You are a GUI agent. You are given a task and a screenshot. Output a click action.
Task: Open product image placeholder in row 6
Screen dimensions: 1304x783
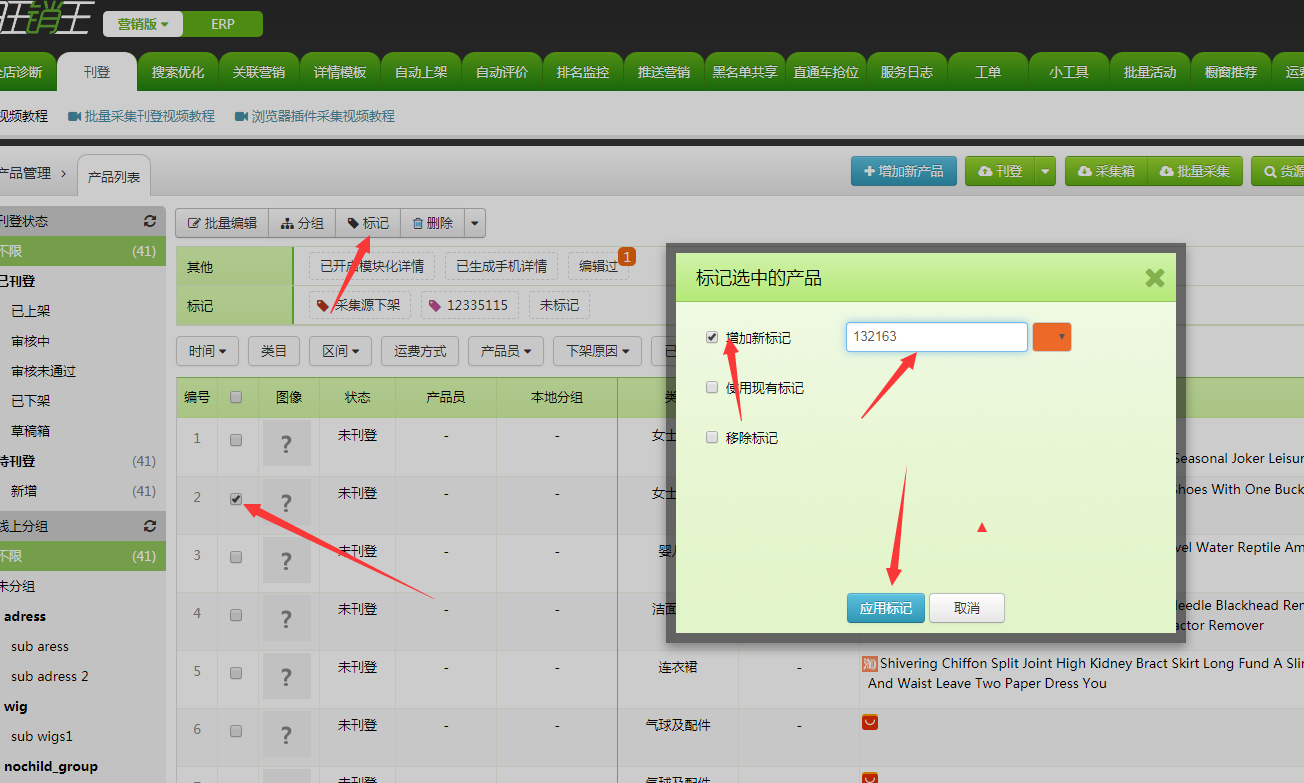coord(287,733)
